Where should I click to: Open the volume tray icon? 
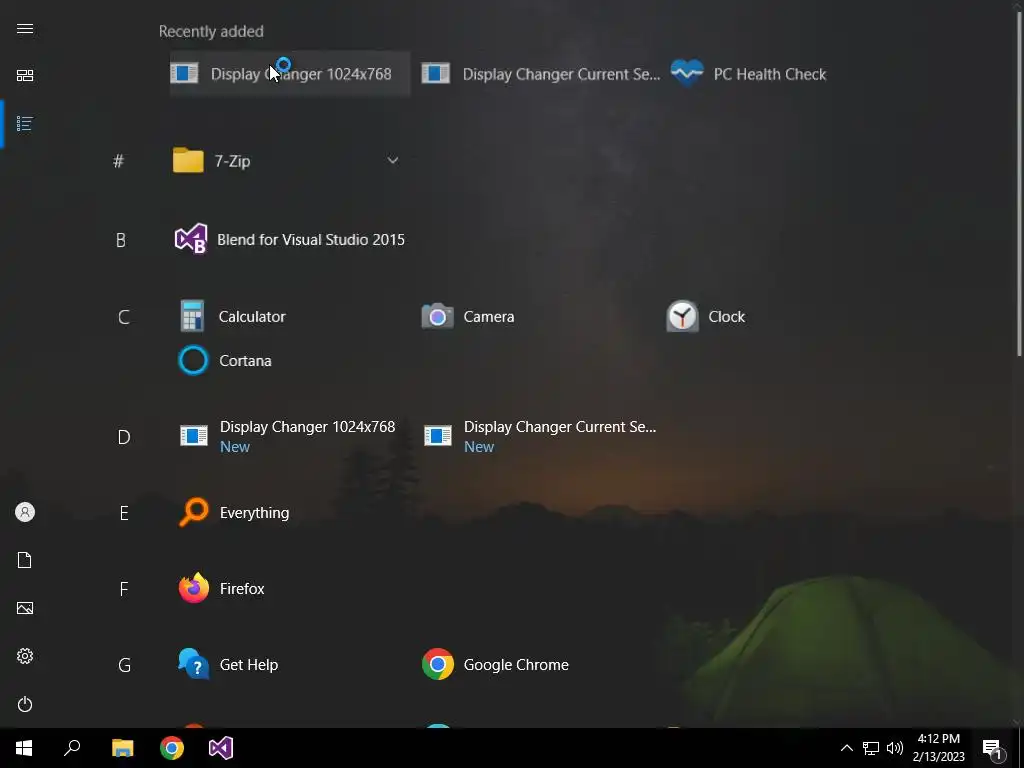tap(895, 748)
